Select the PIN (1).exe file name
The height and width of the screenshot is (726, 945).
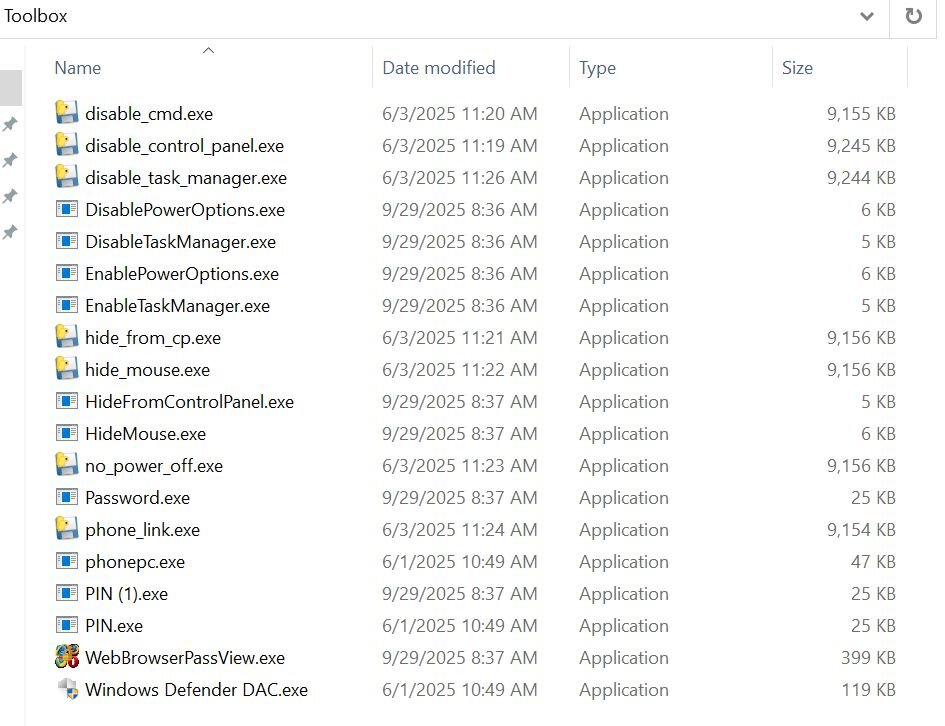click(x=126, y=594)
